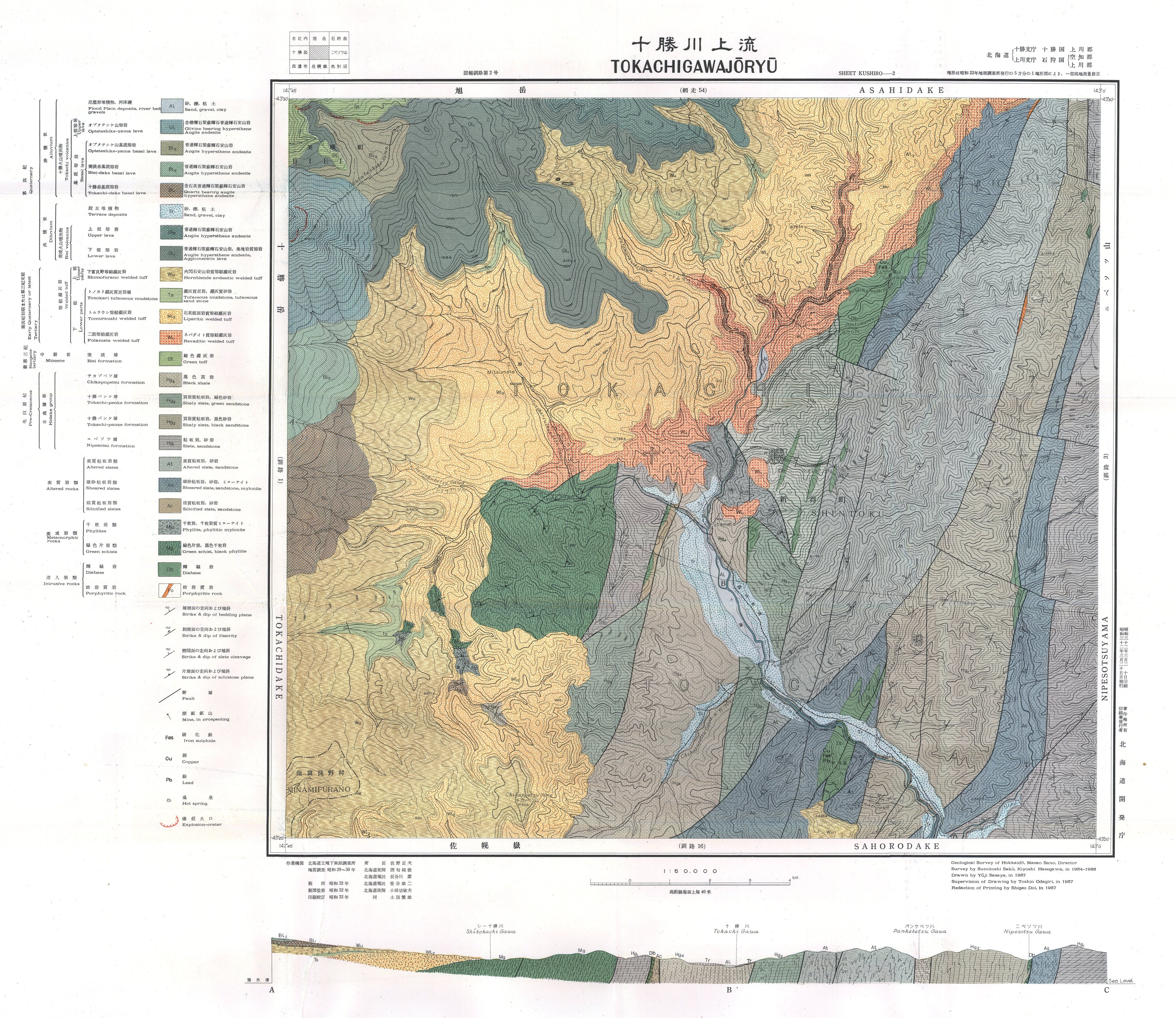Click the Db Diabase green legend swatch
Image resolution: width=1176 pixels, height=1018 pixels.
(171, 569)
